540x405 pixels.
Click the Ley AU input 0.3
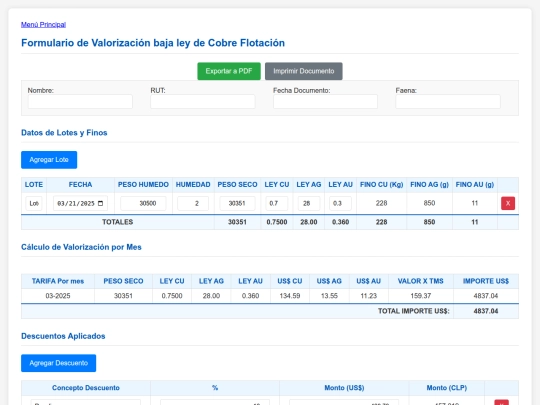point(340,203)
